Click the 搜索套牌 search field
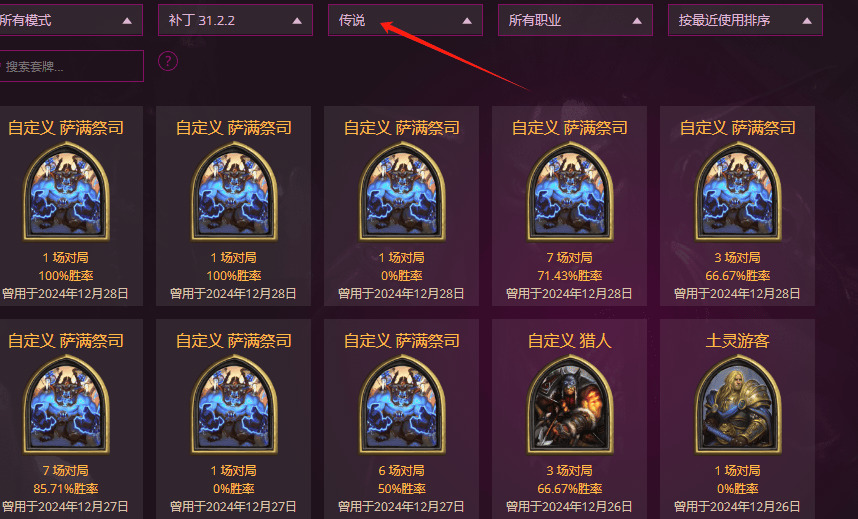858x519 pixels. point(71,66)
